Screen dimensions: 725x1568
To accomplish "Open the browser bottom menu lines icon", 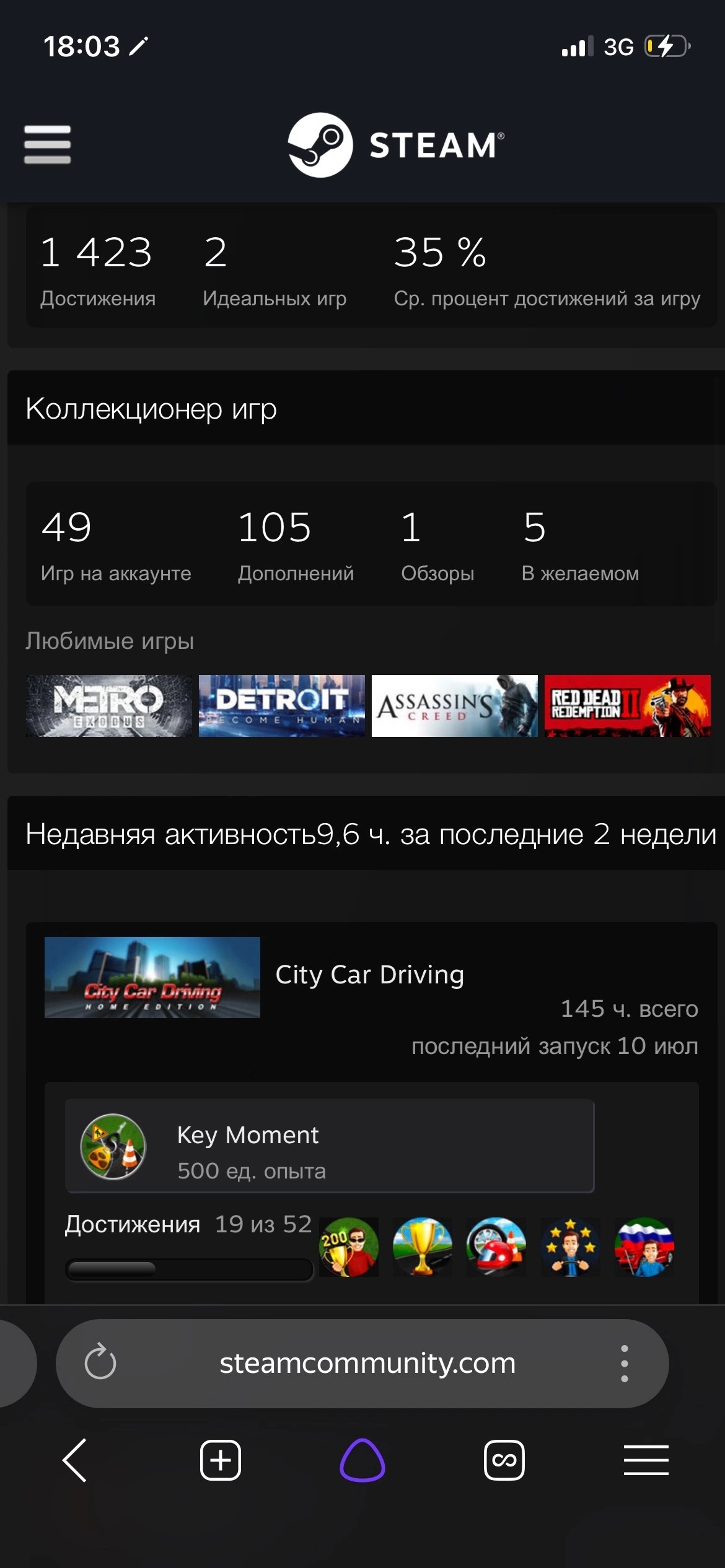I will click(x=646, y=1460).
